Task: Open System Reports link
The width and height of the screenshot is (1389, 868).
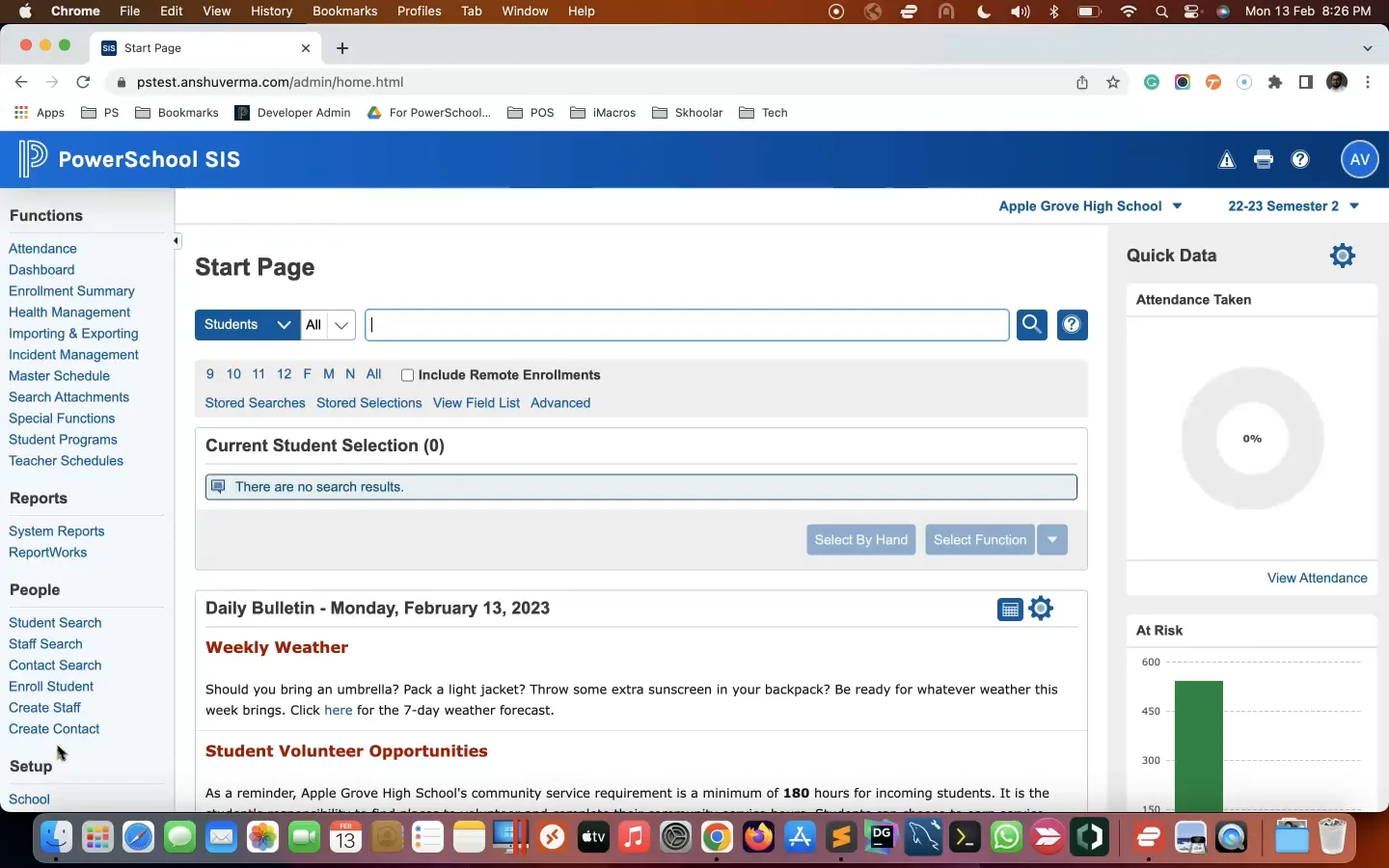Action: [56, 531]
